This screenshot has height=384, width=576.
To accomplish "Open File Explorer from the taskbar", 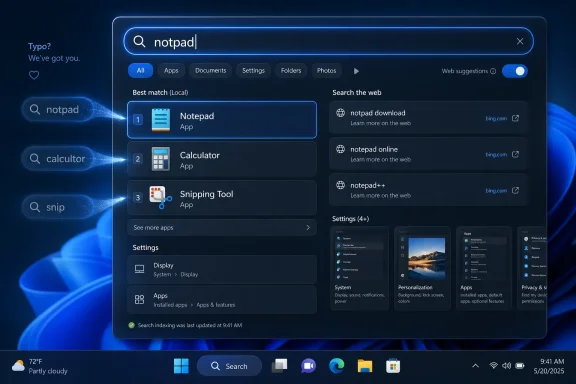I will tap(365, 366).
